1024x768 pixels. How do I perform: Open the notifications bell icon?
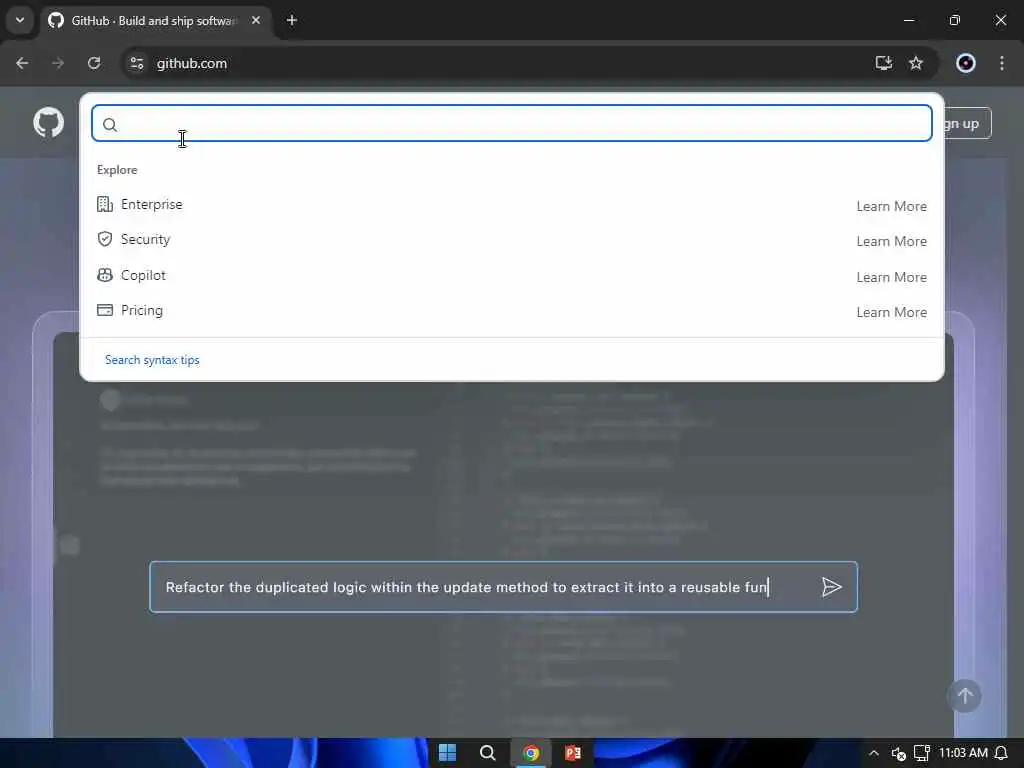click(x=1001, y=753)
